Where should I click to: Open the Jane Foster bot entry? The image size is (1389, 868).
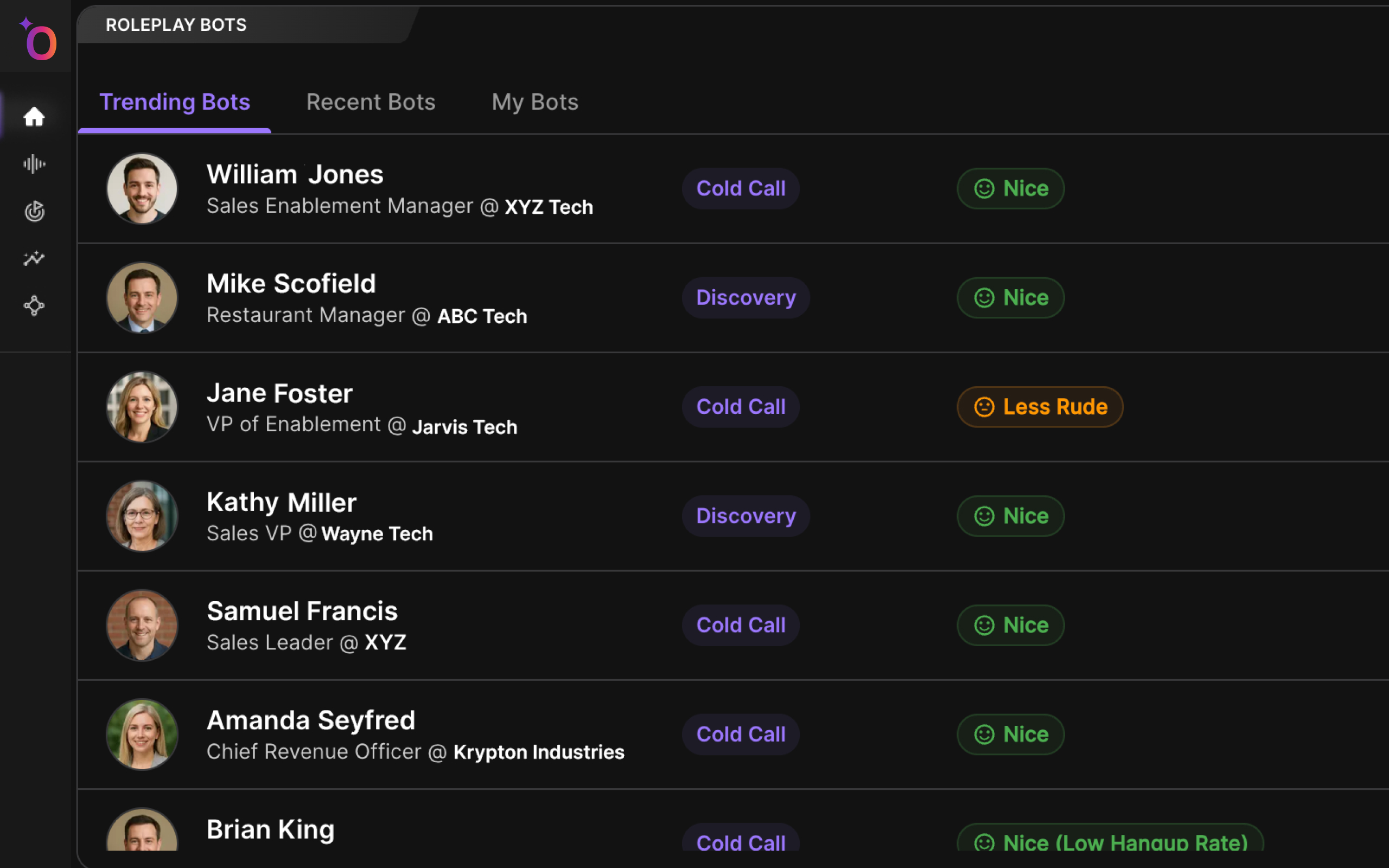pos(279,393)
